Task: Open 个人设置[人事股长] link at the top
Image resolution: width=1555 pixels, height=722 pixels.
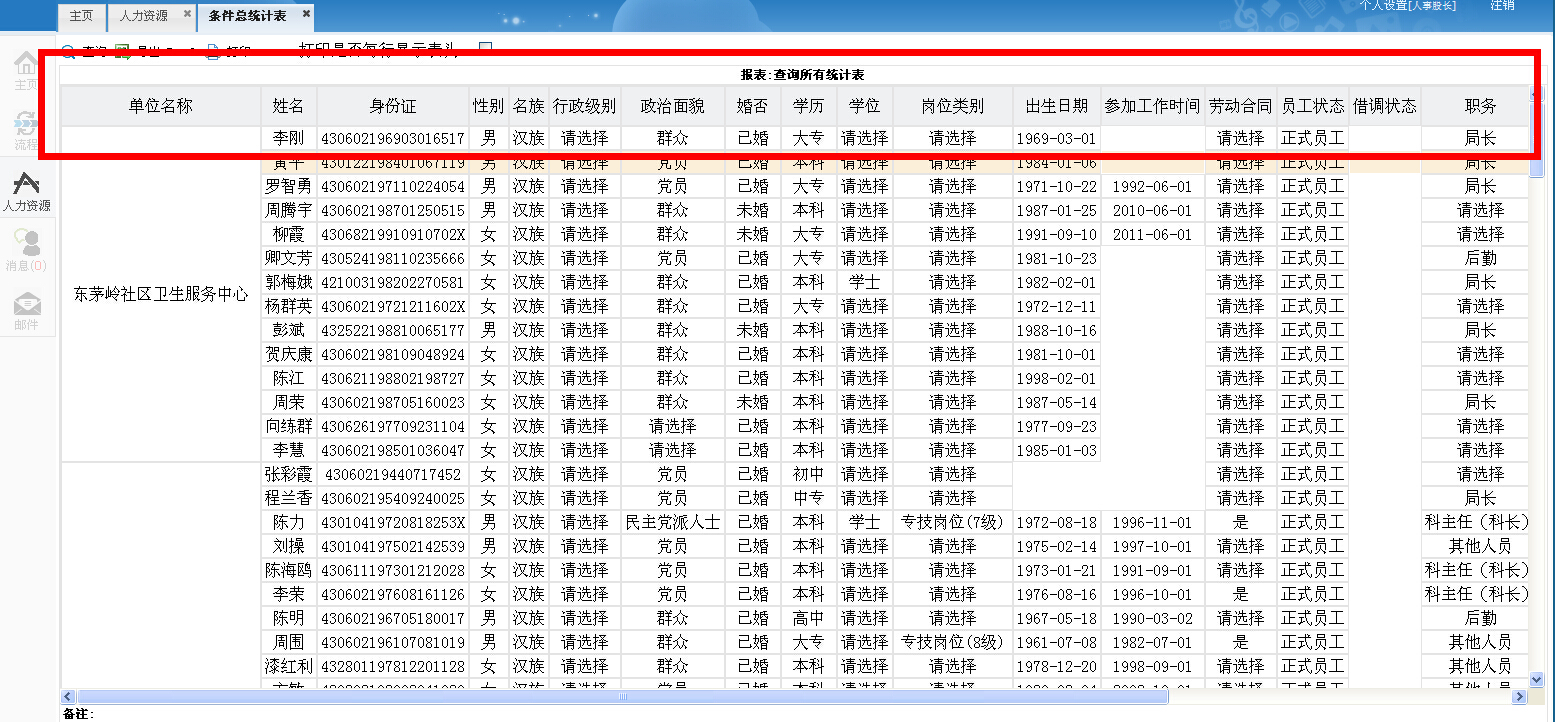Action: [1408, 6]
